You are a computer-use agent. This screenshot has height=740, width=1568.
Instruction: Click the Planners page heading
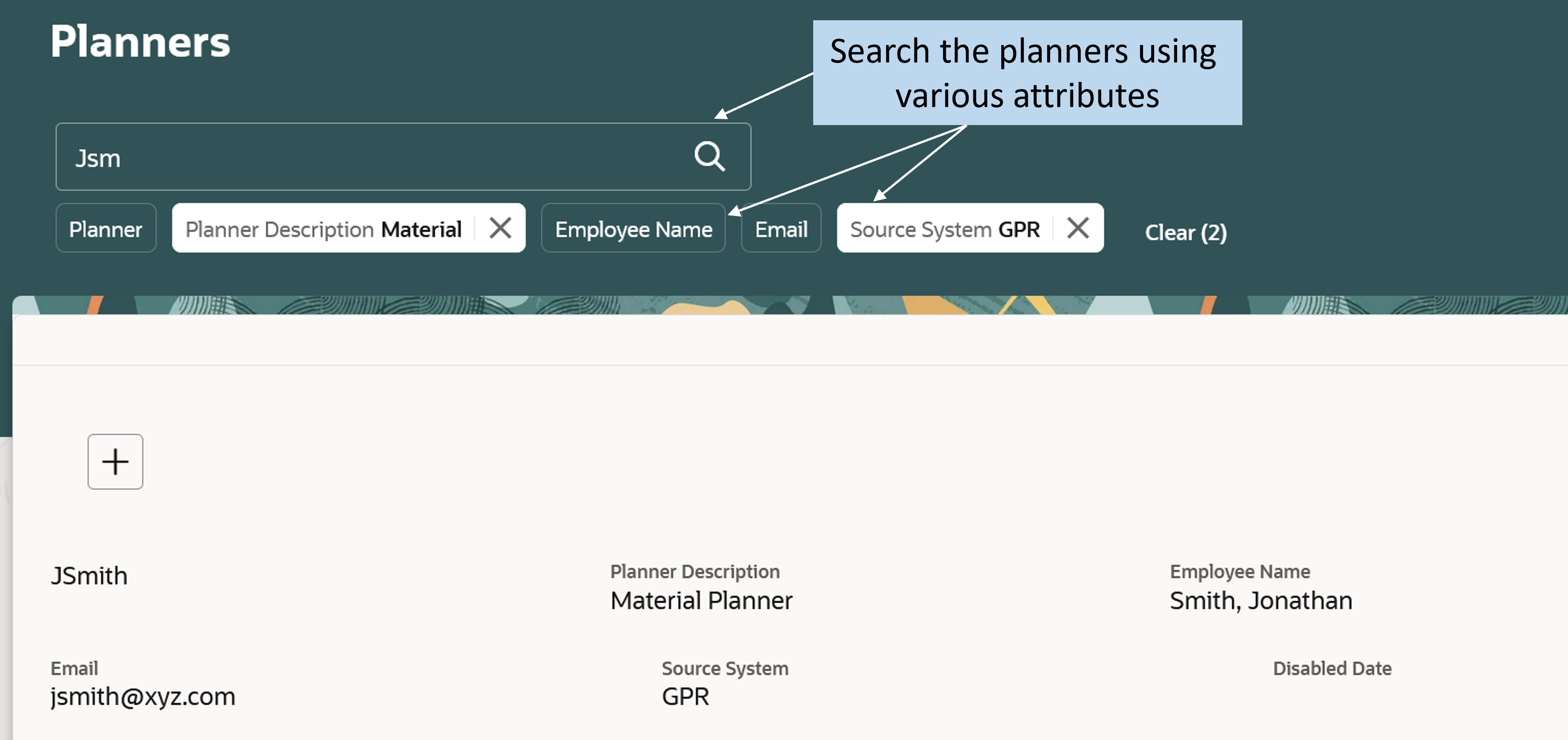pos(141,42)
